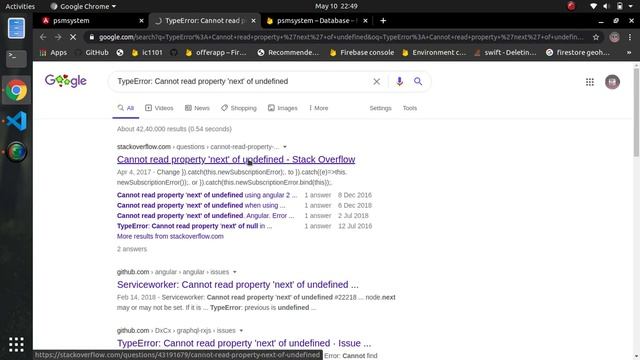Show all applications grid in the dock
This screenshot has width=640, height=360.
[x=16, y=345]
